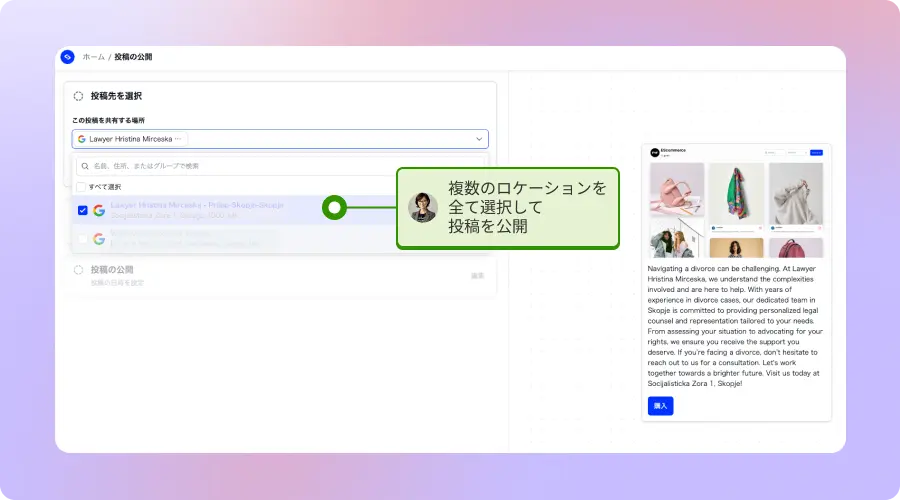Click the blue app logo icon
Screen dimensions: 900x500
click(68, 57)
